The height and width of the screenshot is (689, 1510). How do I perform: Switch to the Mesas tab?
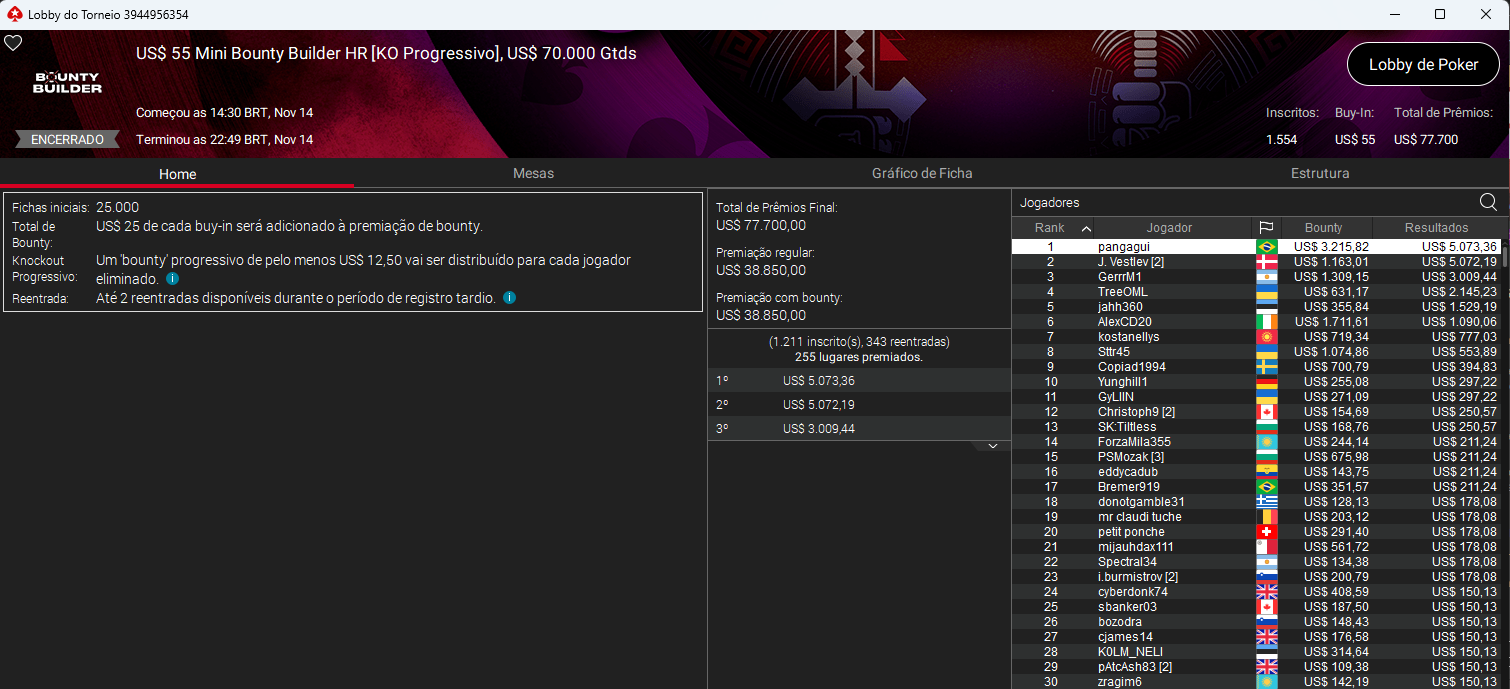coord(533,173)
